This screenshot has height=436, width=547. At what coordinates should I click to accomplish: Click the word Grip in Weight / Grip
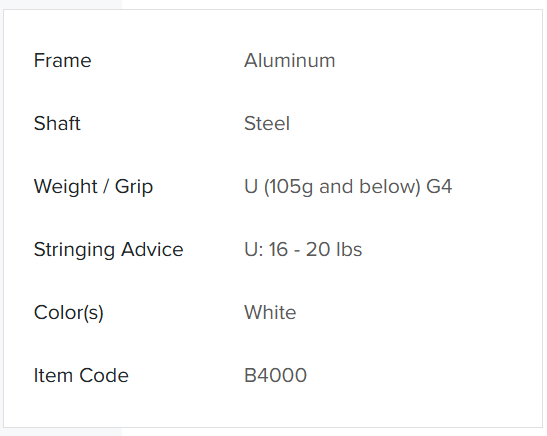[134, 187]
